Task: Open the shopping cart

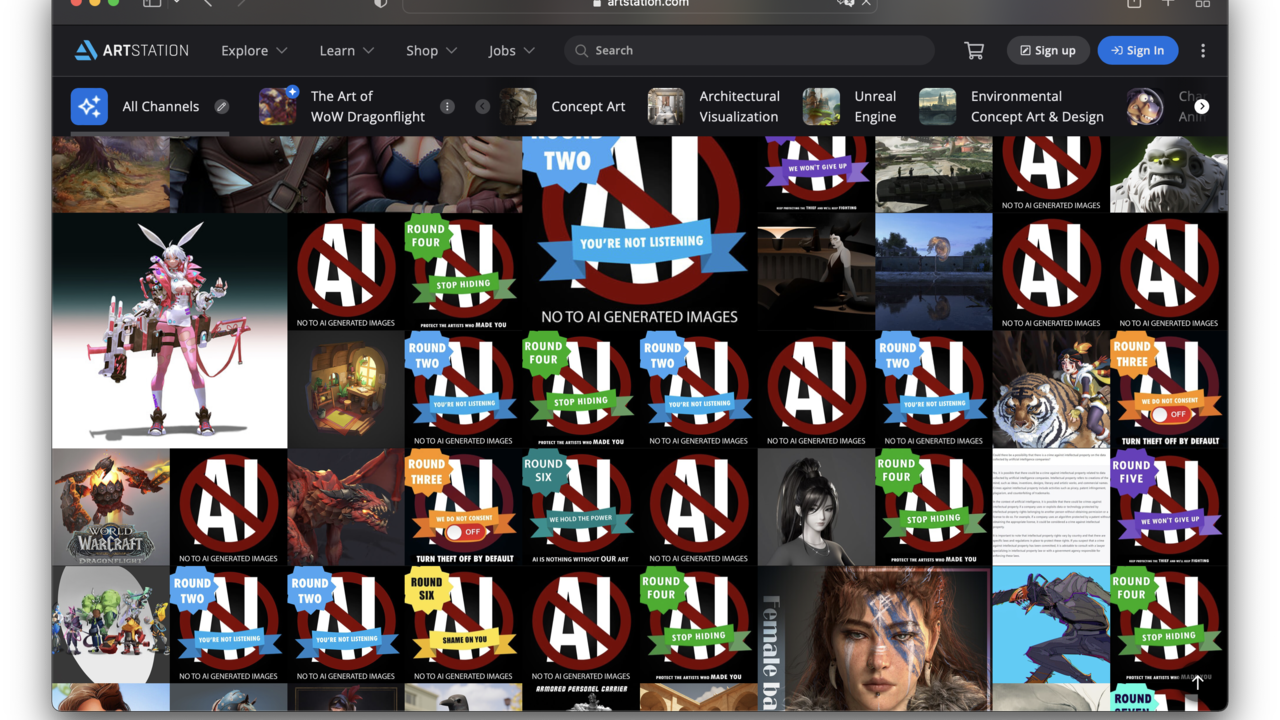Action: point(973,51)
